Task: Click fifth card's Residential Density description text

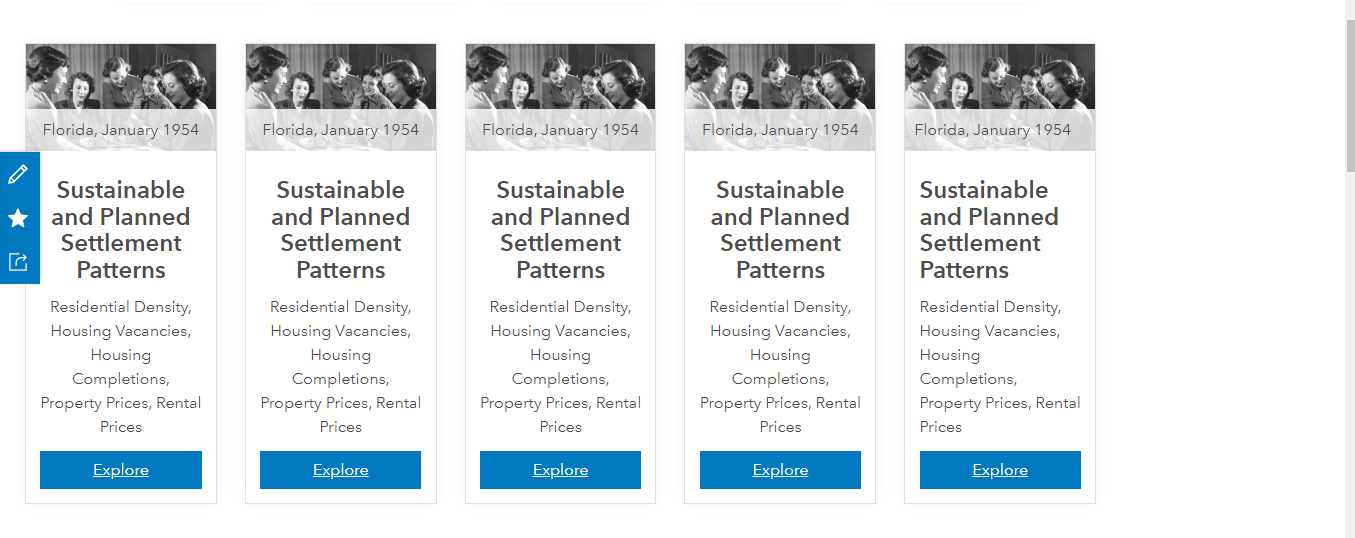Action: [999, 367]
